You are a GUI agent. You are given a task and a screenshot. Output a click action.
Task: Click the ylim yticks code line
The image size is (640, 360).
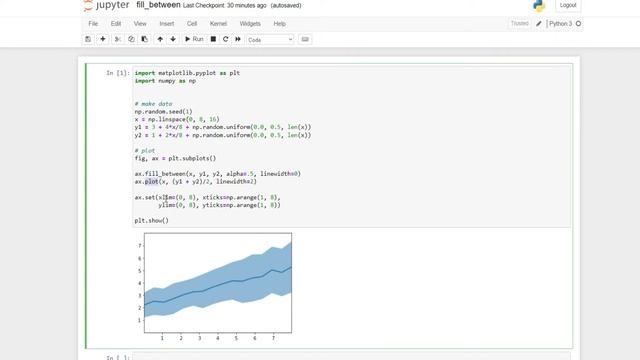tap(220, 205)
